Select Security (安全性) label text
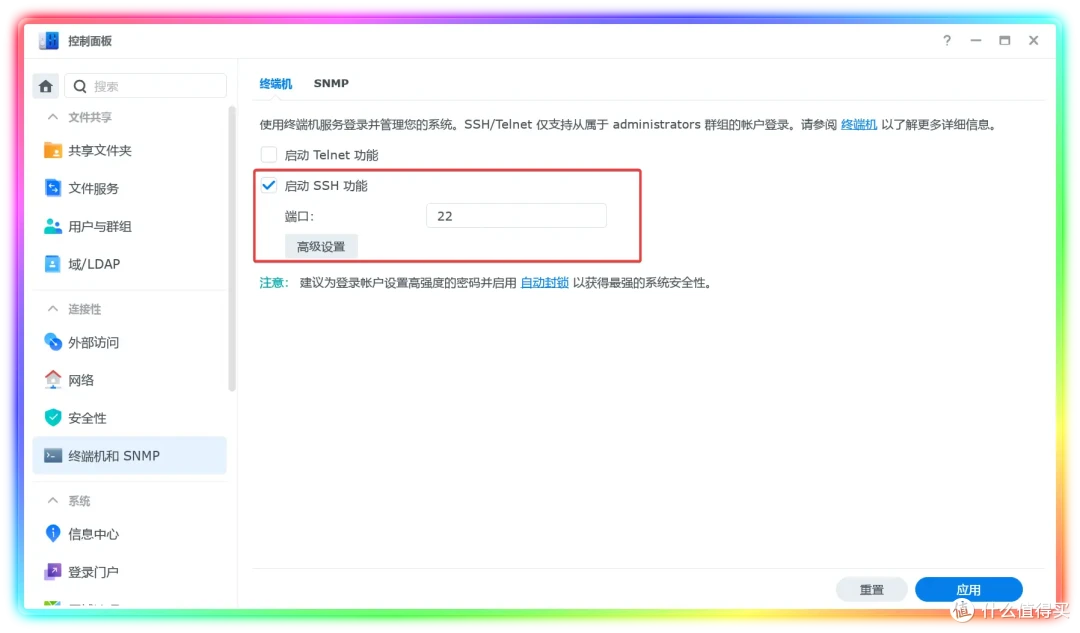The width and height of the screenshot is (1080, 633). 87,418
